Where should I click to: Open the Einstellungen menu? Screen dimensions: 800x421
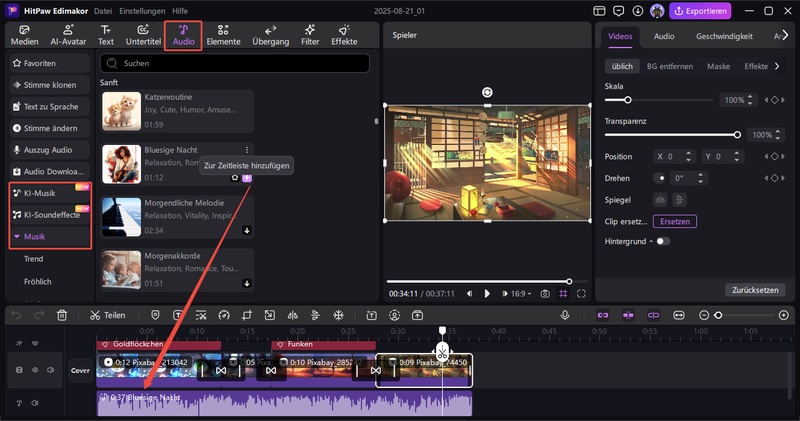click(x=140, y=11)
